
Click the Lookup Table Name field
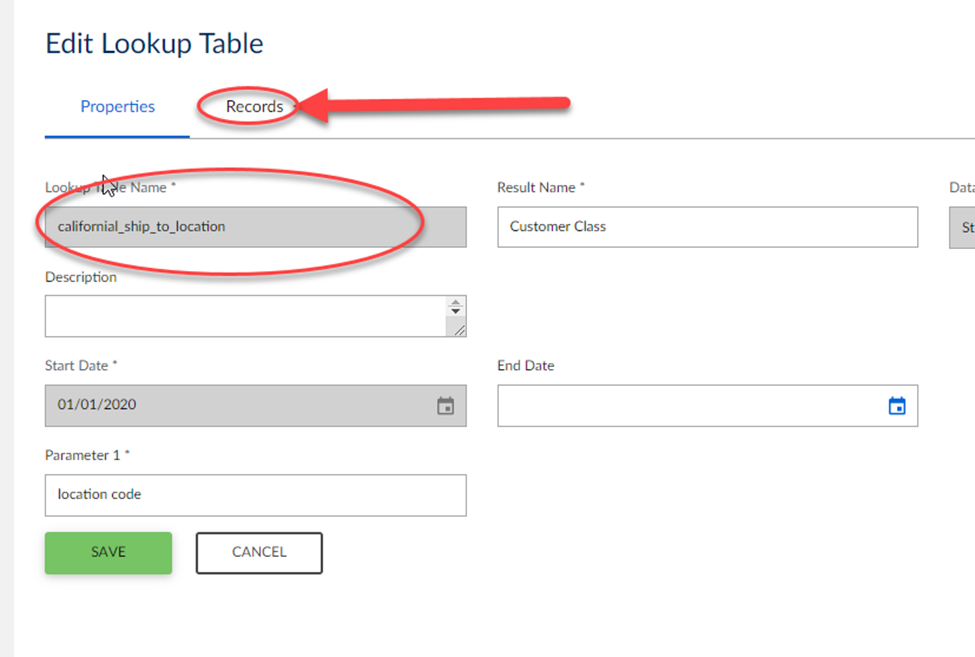(x=255, y=227)
